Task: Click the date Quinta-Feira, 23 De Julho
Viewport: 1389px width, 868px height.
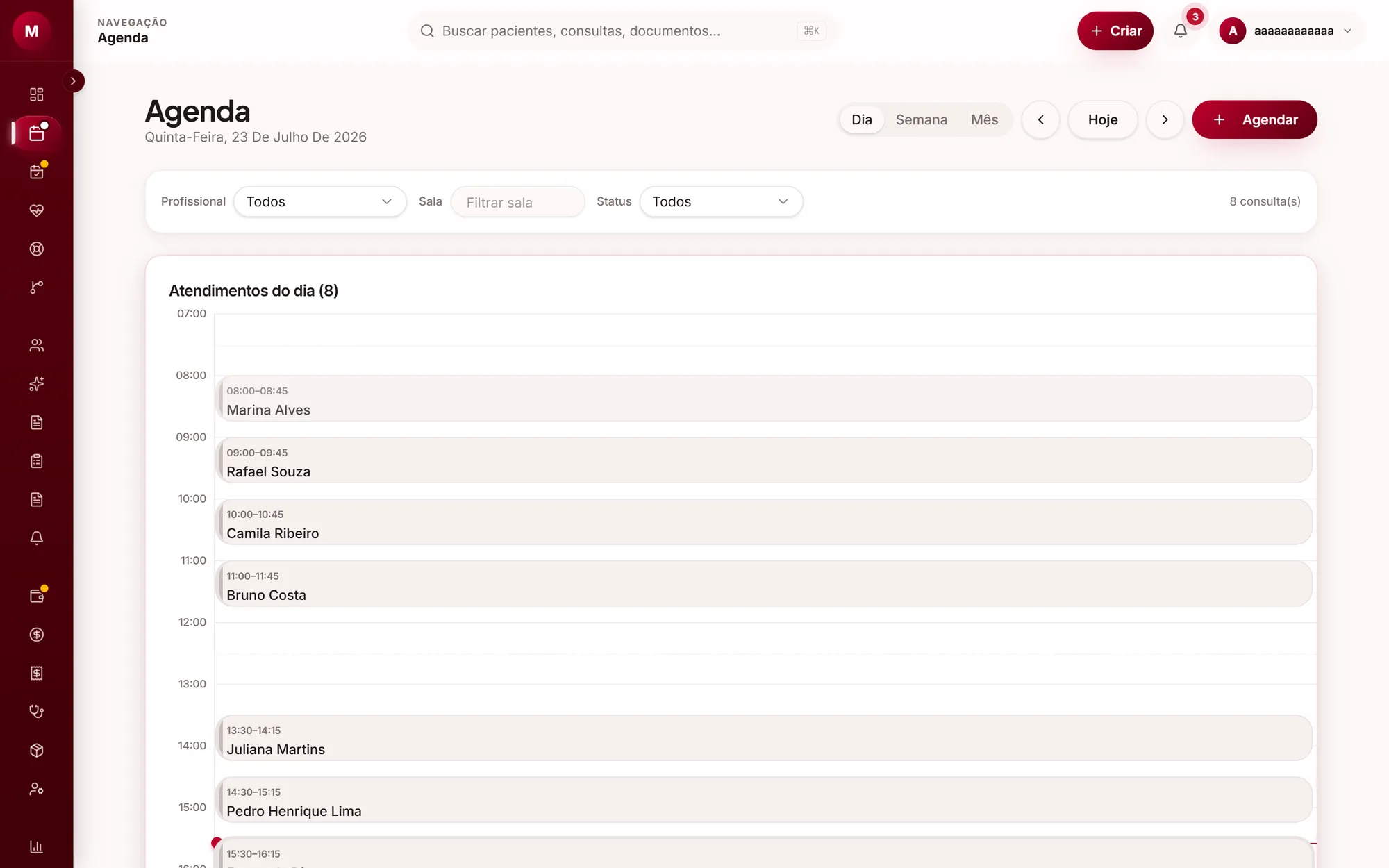Action: (256, 137)
